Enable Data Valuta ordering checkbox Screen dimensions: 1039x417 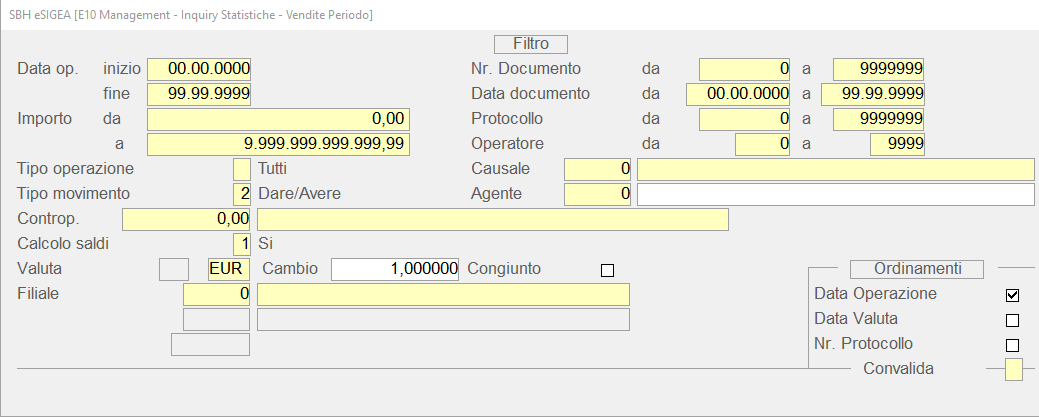click(x=1012, y=320)
